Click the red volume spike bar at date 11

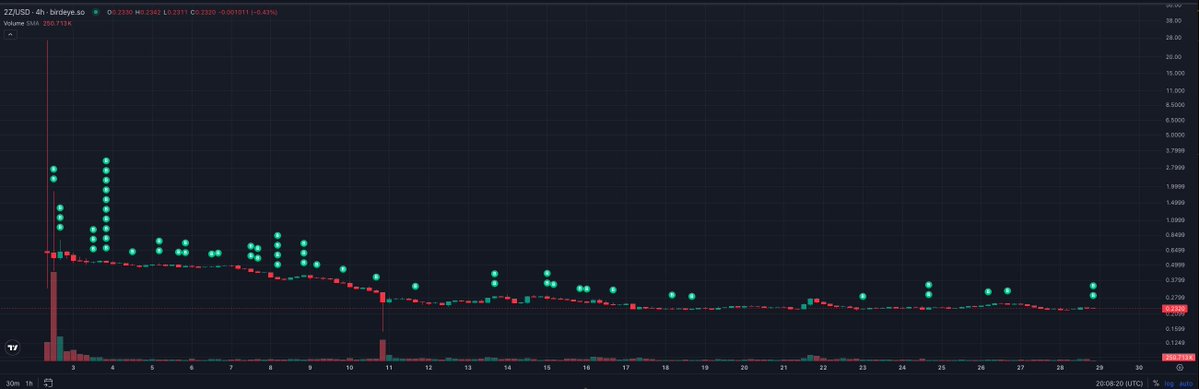(x=382, y=349)
